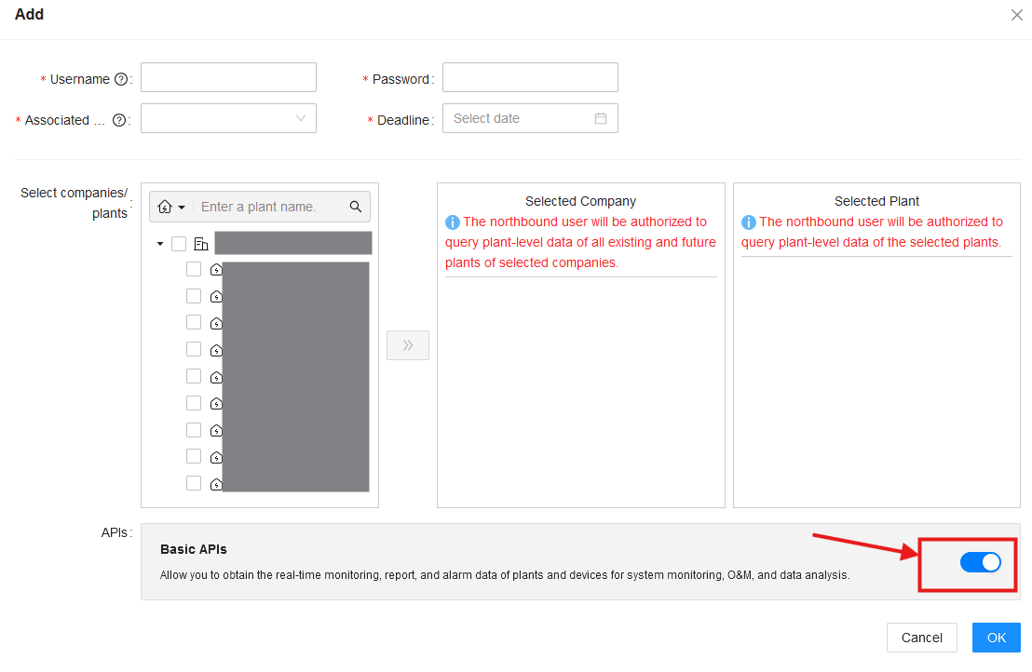Check the first plant checkbox
The image size is (1032, 672).
point(193,268)
